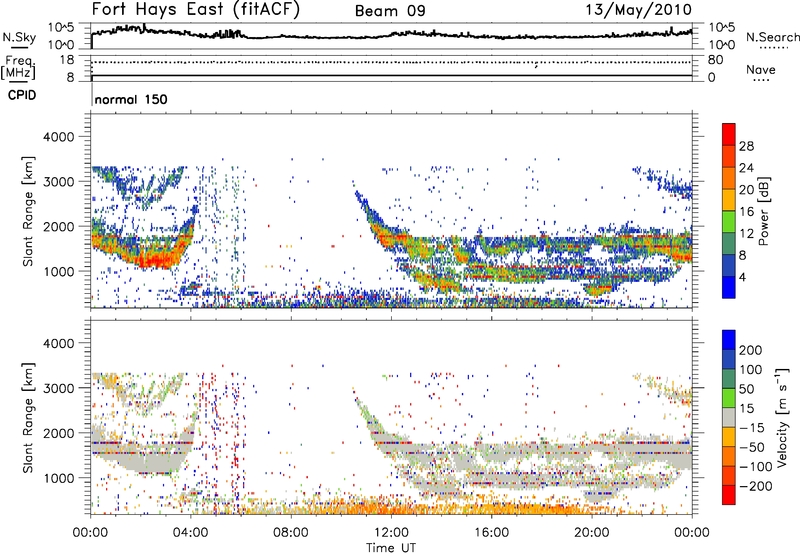Click the solid line sample under N.Sky
This screenshot has width=800, height=554.
pyautogui.click(x=19, y=48)
